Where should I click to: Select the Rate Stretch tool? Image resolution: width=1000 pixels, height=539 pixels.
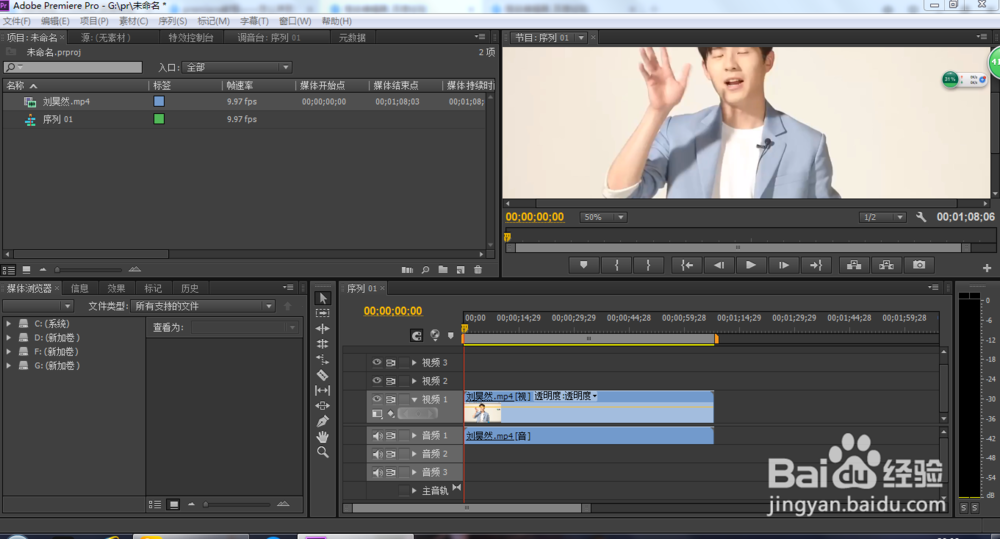pos(323,359)
